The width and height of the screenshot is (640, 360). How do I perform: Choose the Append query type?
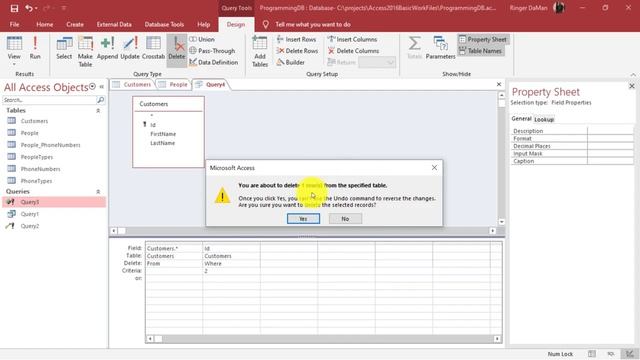click(107, 48)
